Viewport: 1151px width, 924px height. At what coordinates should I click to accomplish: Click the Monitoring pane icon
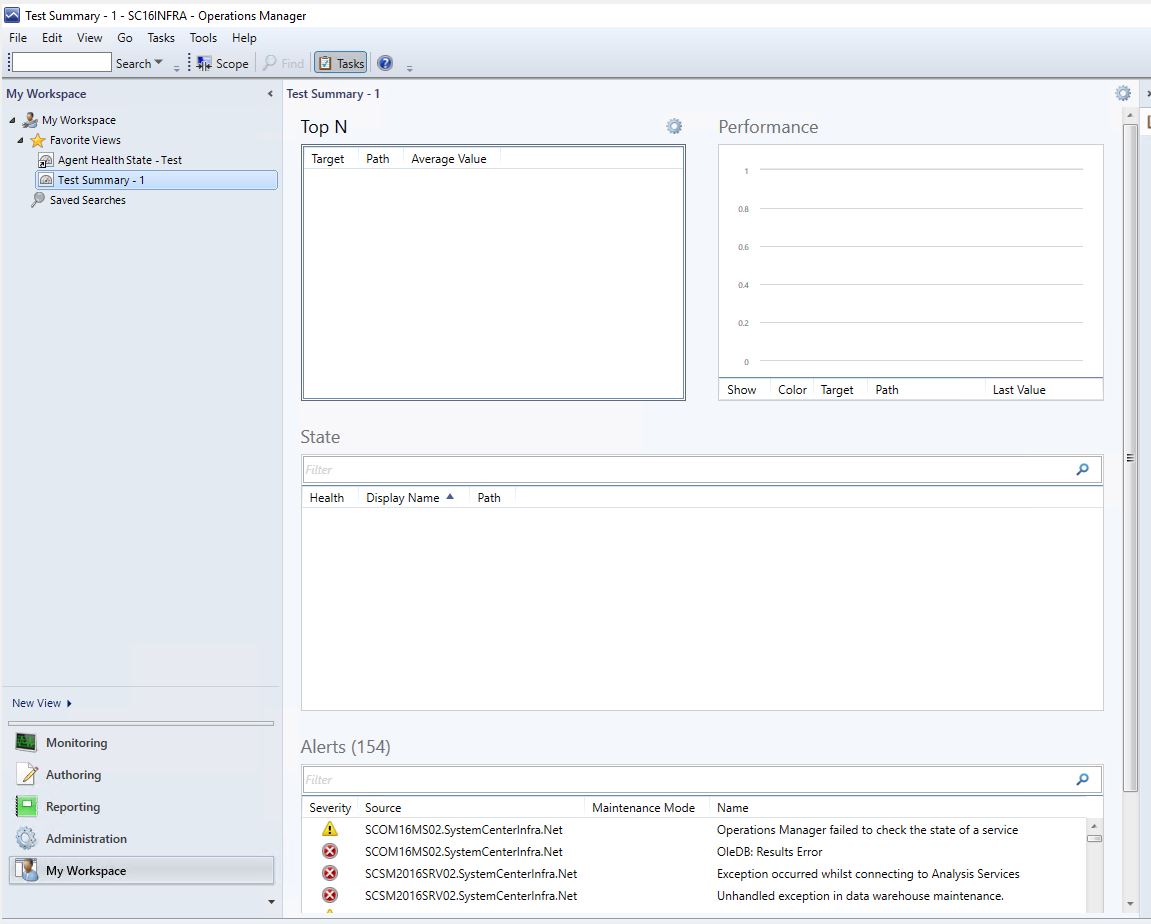coord(26,742)
